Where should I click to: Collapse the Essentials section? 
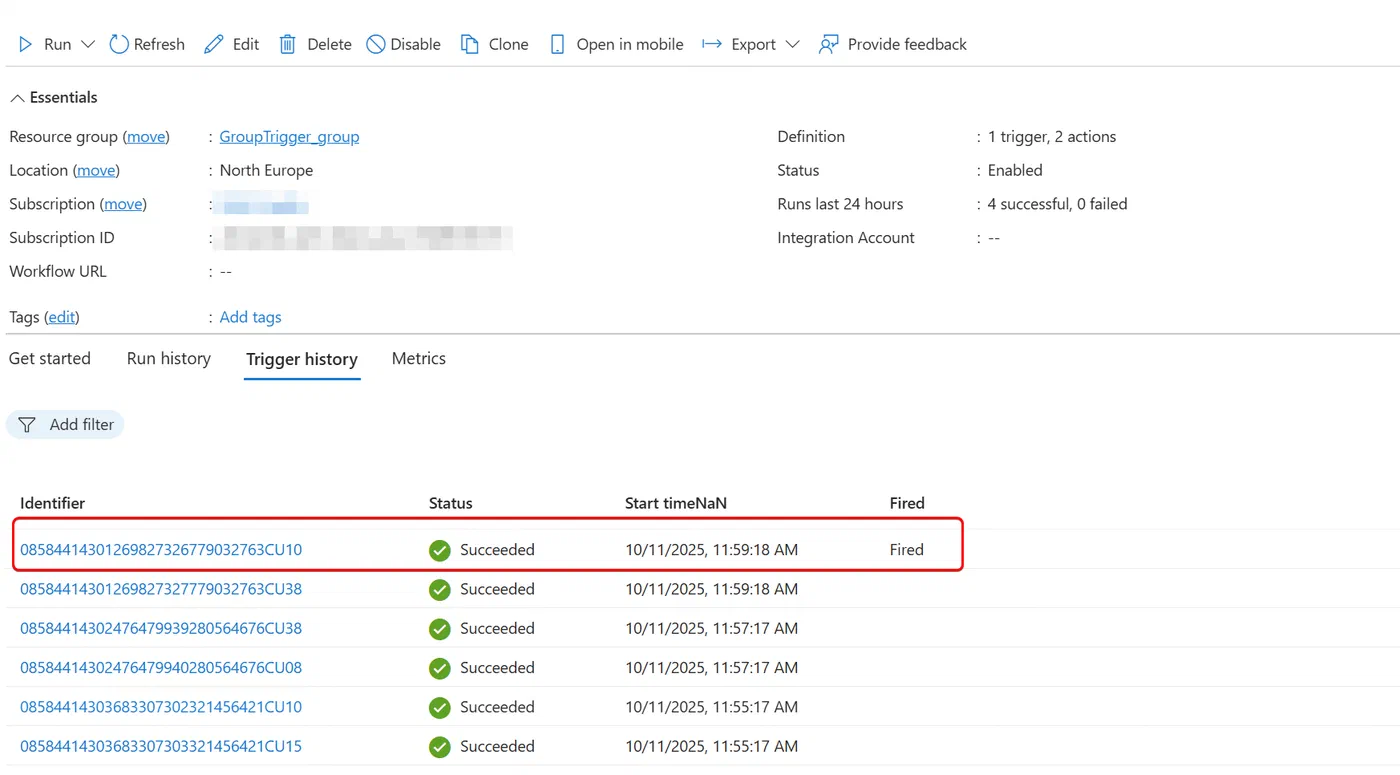click(x=17, y=98)
